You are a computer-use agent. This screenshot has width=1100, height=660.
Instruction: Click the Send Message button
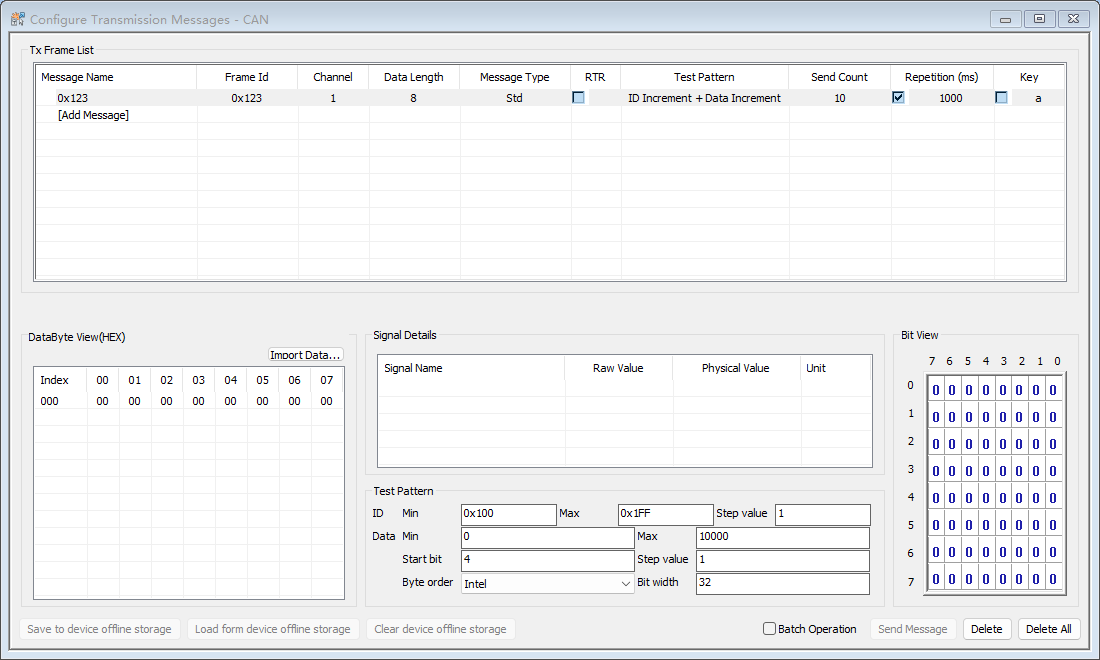913,629
